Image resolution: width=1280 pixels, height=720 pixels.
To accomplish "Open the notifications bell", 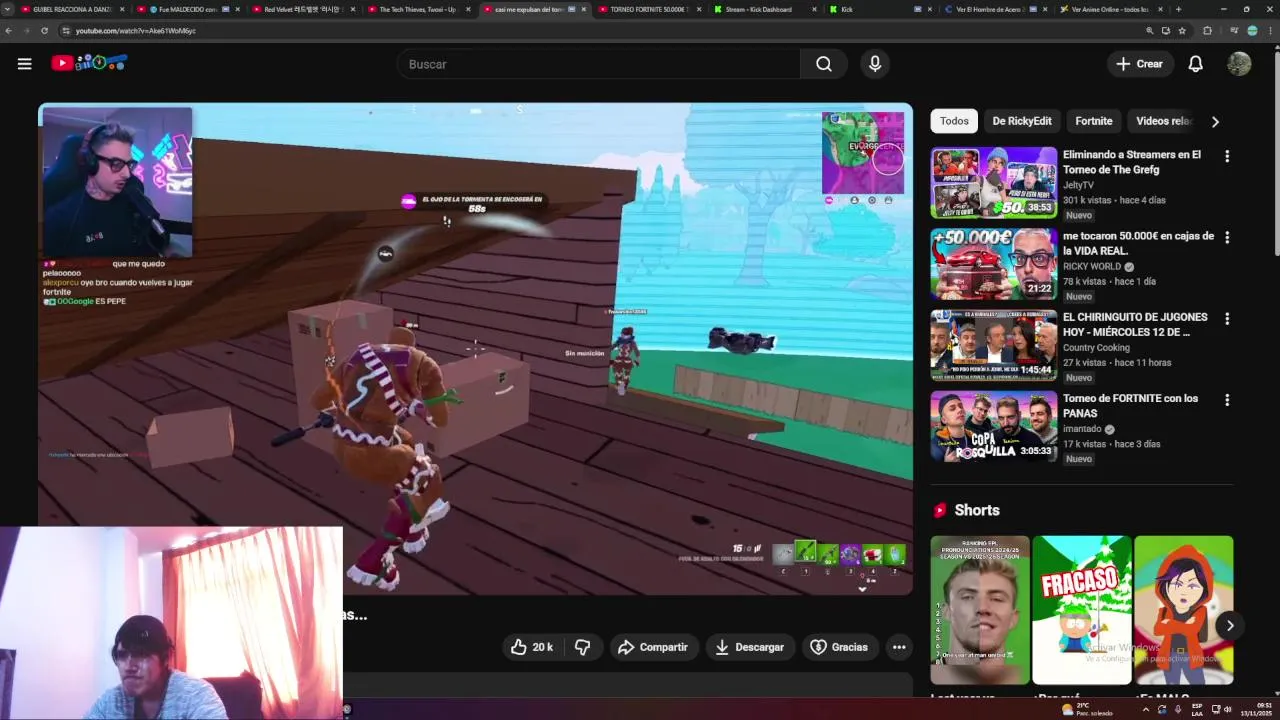I will tap(1195, 64).
